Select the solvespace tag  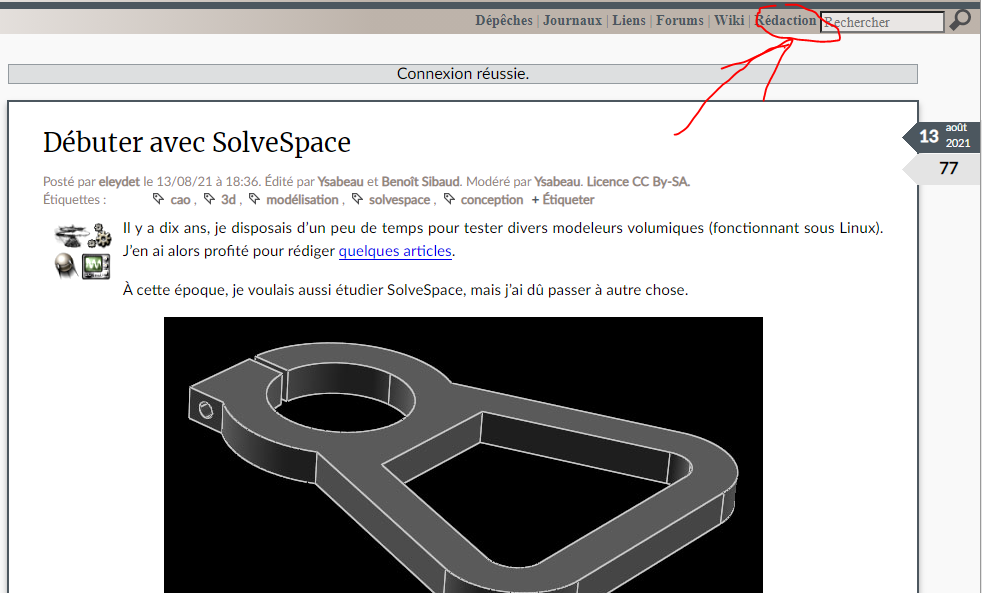tap(400, 200)
